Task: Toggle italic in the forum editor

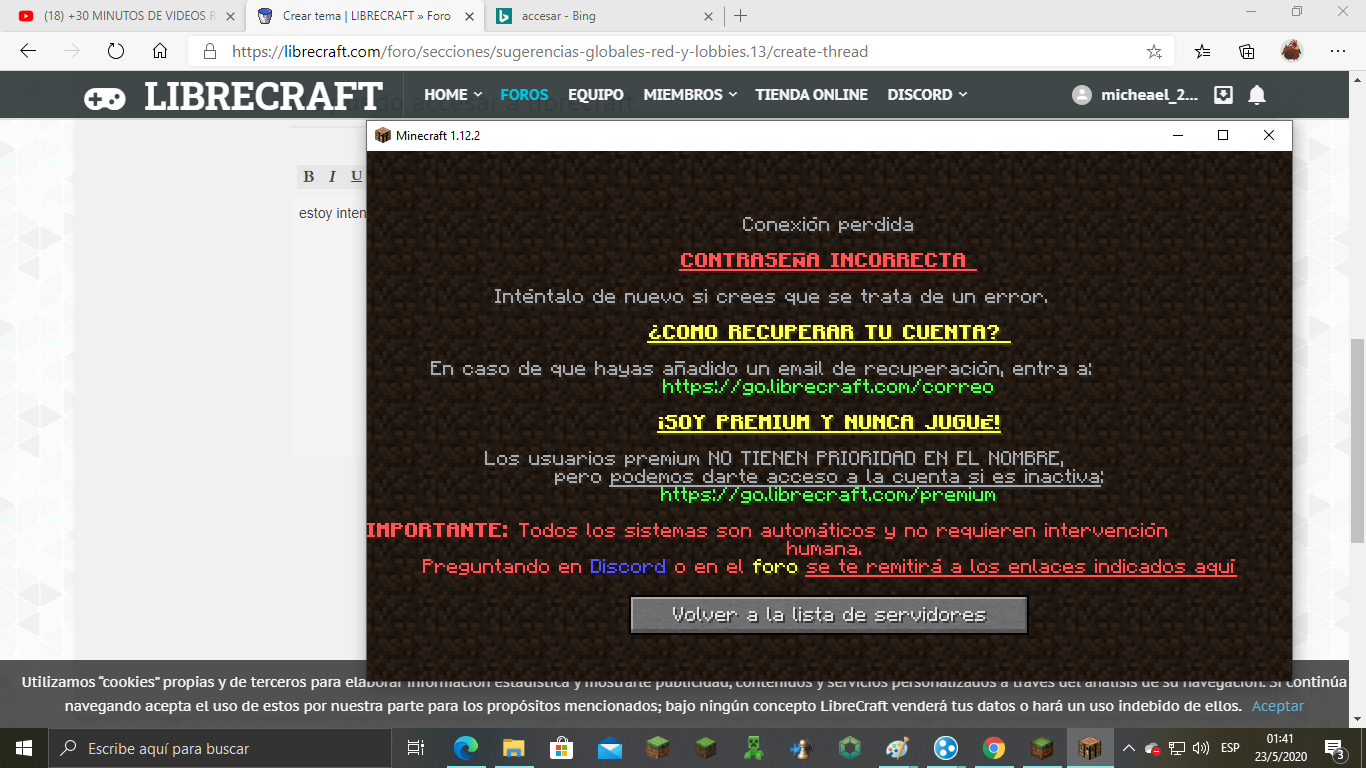Action: [332, 176]
